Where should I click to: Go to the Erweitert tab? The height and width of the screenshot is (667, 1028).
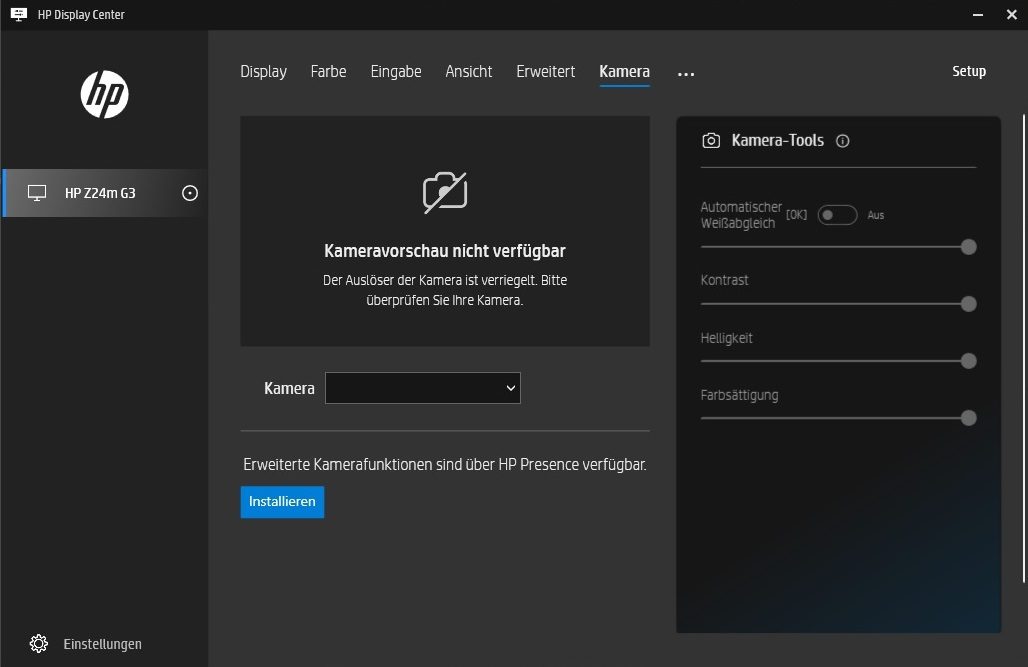tap(545, 71)
